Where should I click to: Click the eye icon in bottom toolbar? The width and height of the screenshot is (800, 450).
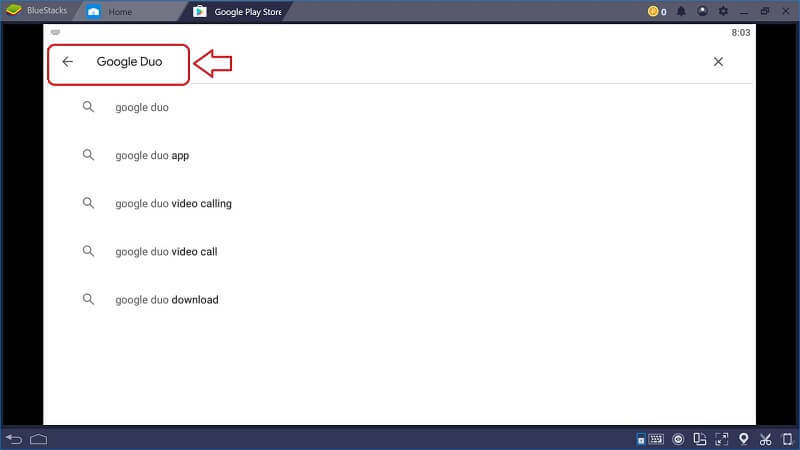(x=678, y=439)
